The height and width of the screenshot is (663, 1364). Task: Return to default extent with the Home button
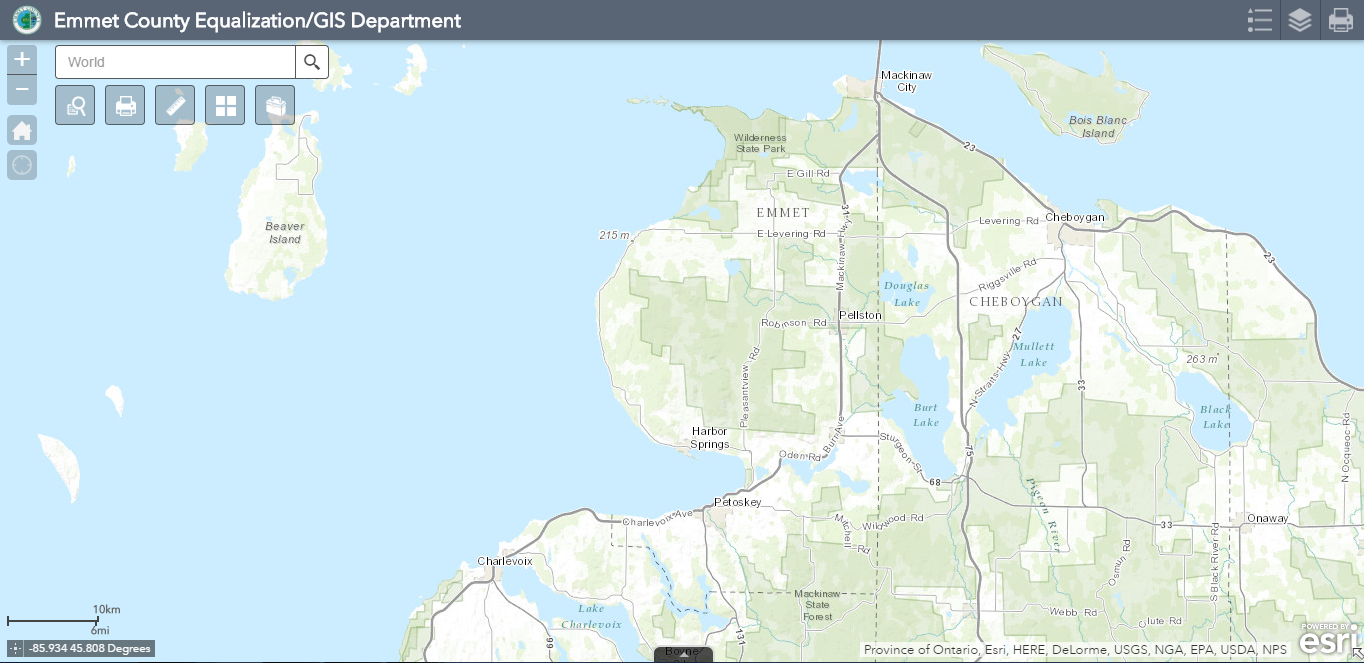point(21,130)
